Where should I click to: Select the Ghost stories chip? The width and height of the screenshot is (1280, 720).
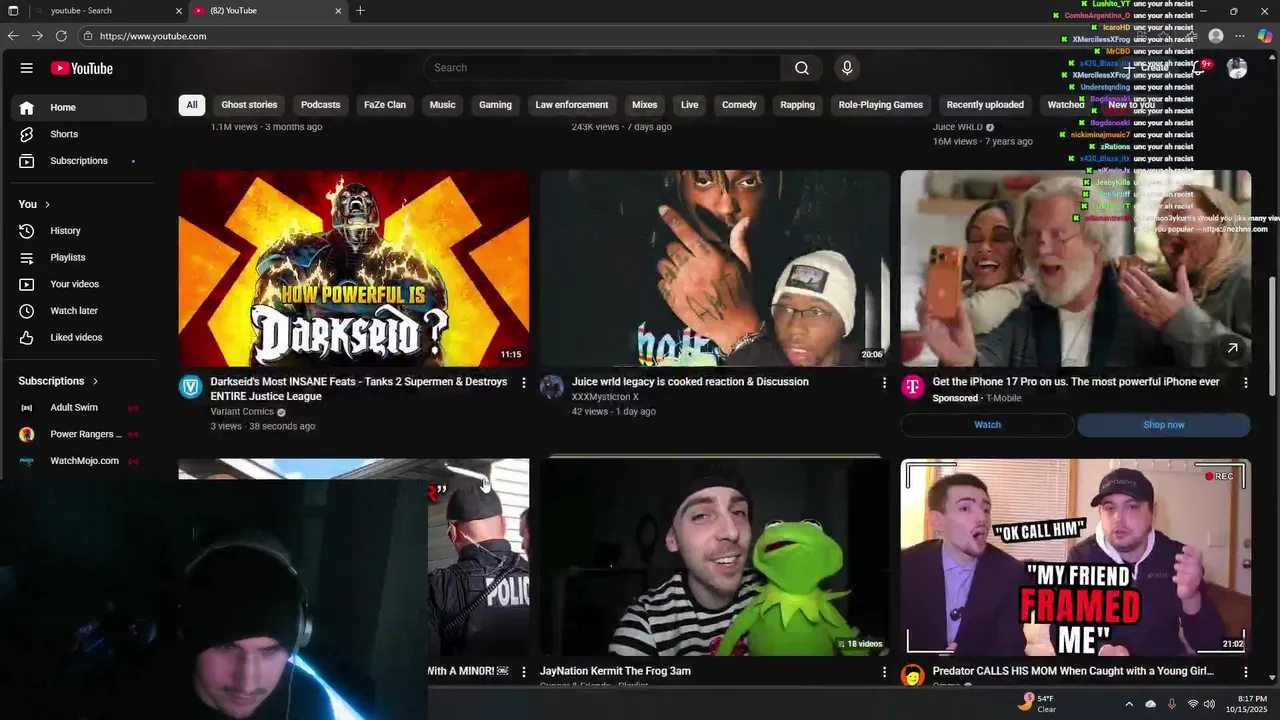tap(249, 105)
